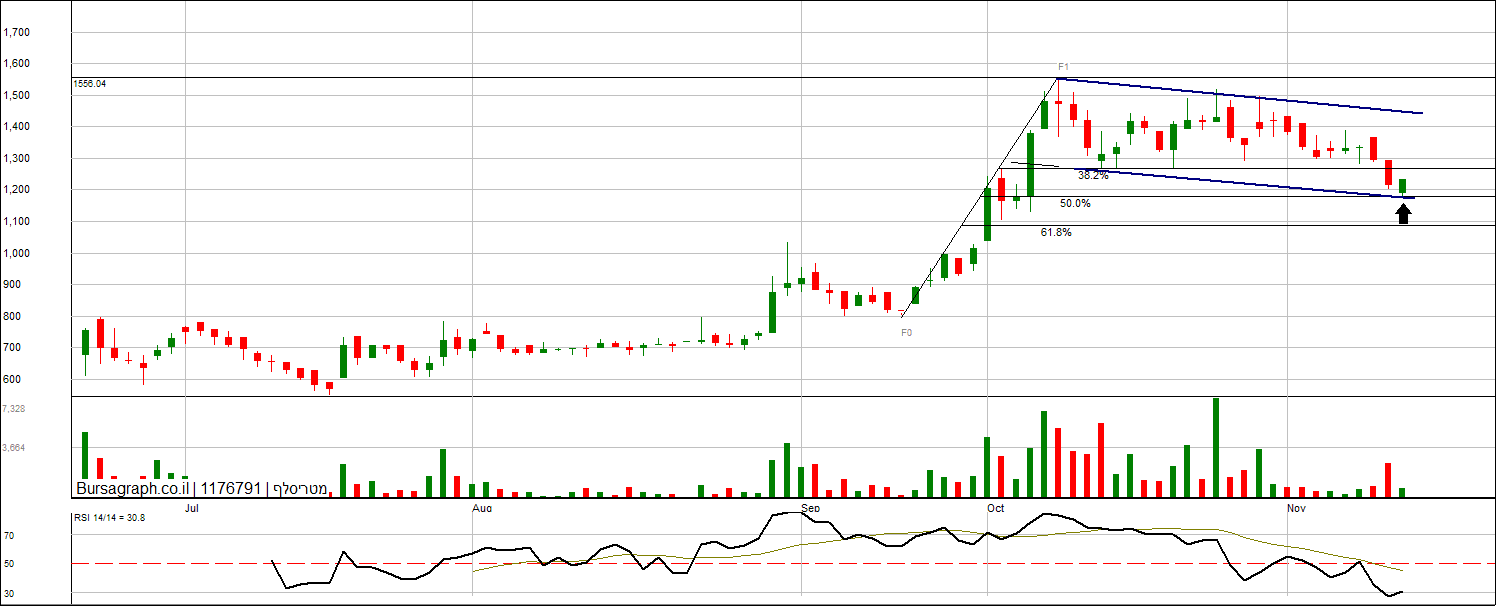The height and width of the screenshot is (606, 1496).
Task: Click the 7,328 volume scale label
Action: click(14, 409)
